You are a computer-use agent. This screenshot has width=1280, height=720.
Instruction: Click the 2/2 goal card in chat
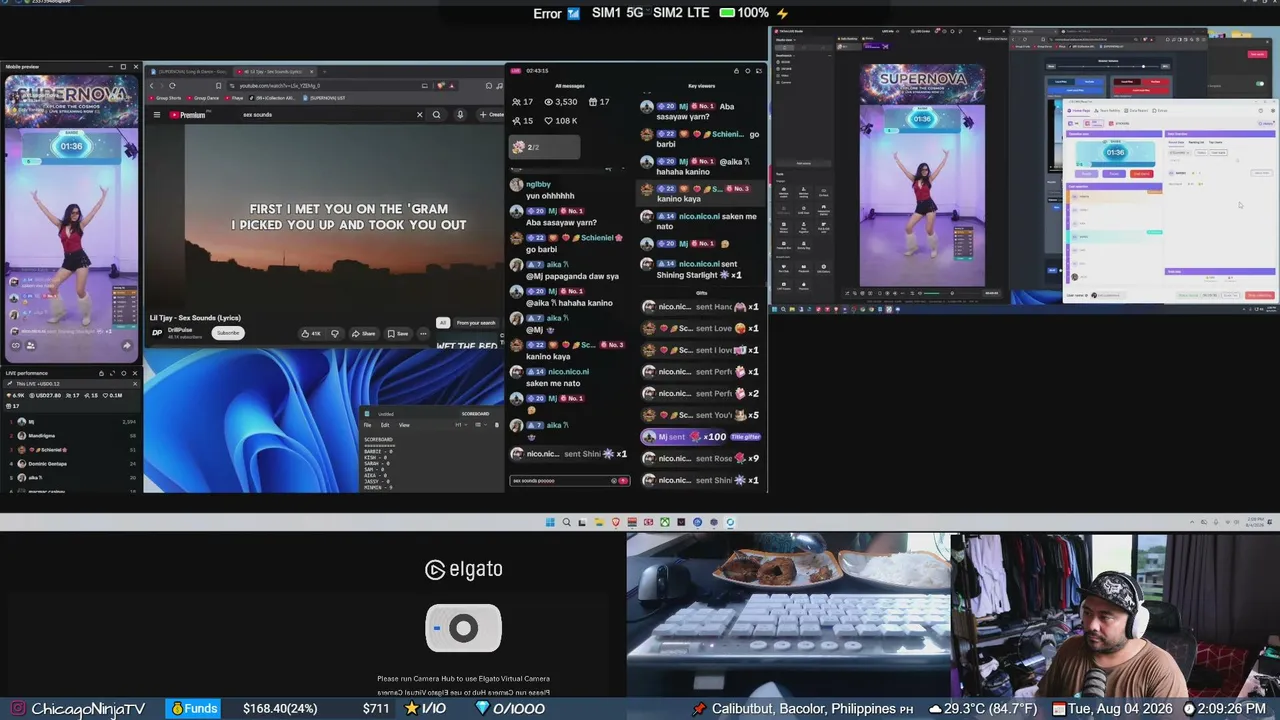pos(544,147)
